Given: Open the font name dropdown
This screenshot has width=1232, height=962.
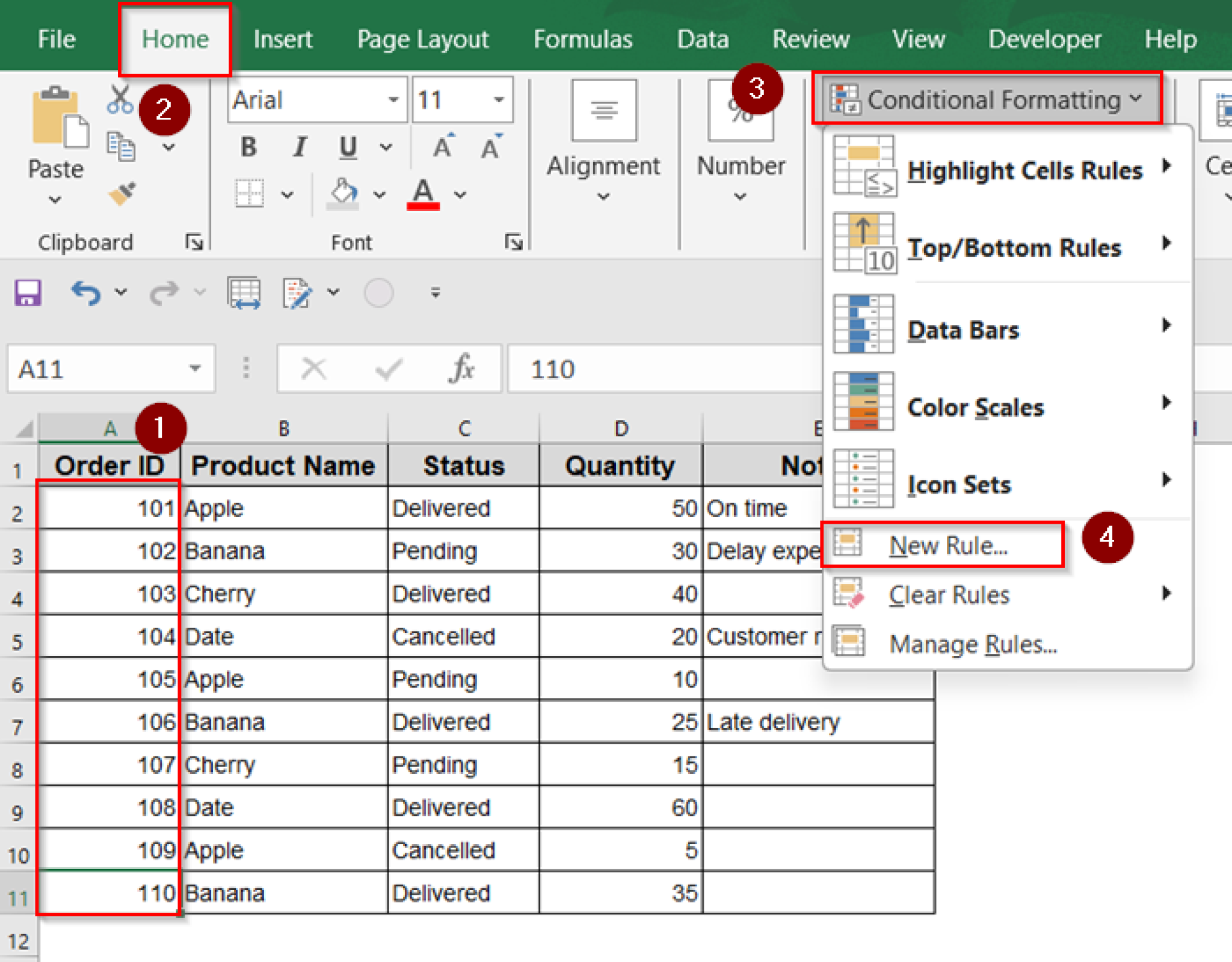Looking at the screenshot, I should [393, 100].
